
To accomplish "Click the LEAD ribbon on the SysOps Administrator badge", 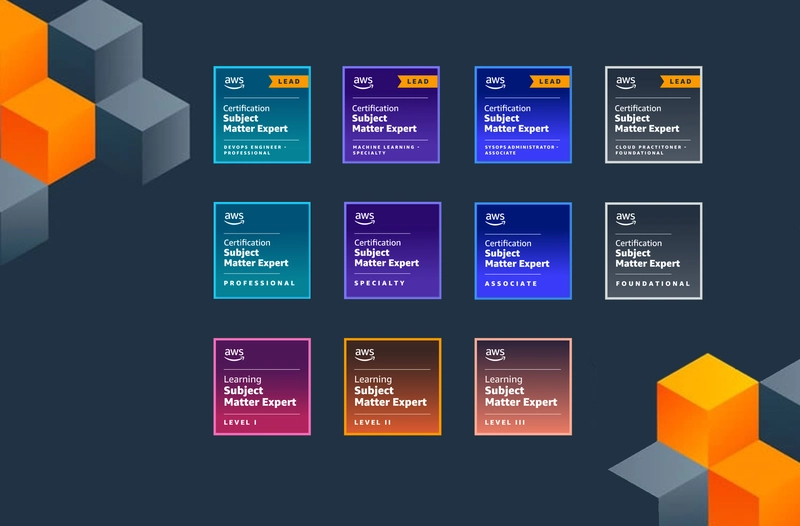I will click(548, 82).
